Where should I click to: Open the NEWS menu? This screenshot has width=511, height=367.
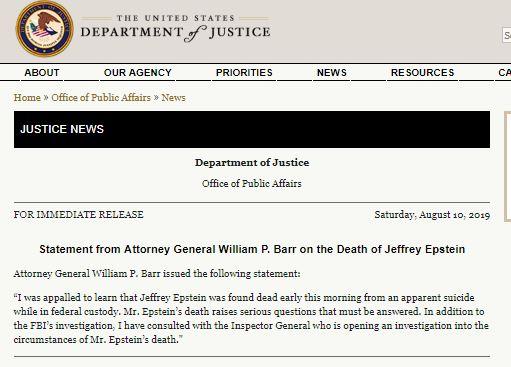pyautogui.click(x=332, y=72)
